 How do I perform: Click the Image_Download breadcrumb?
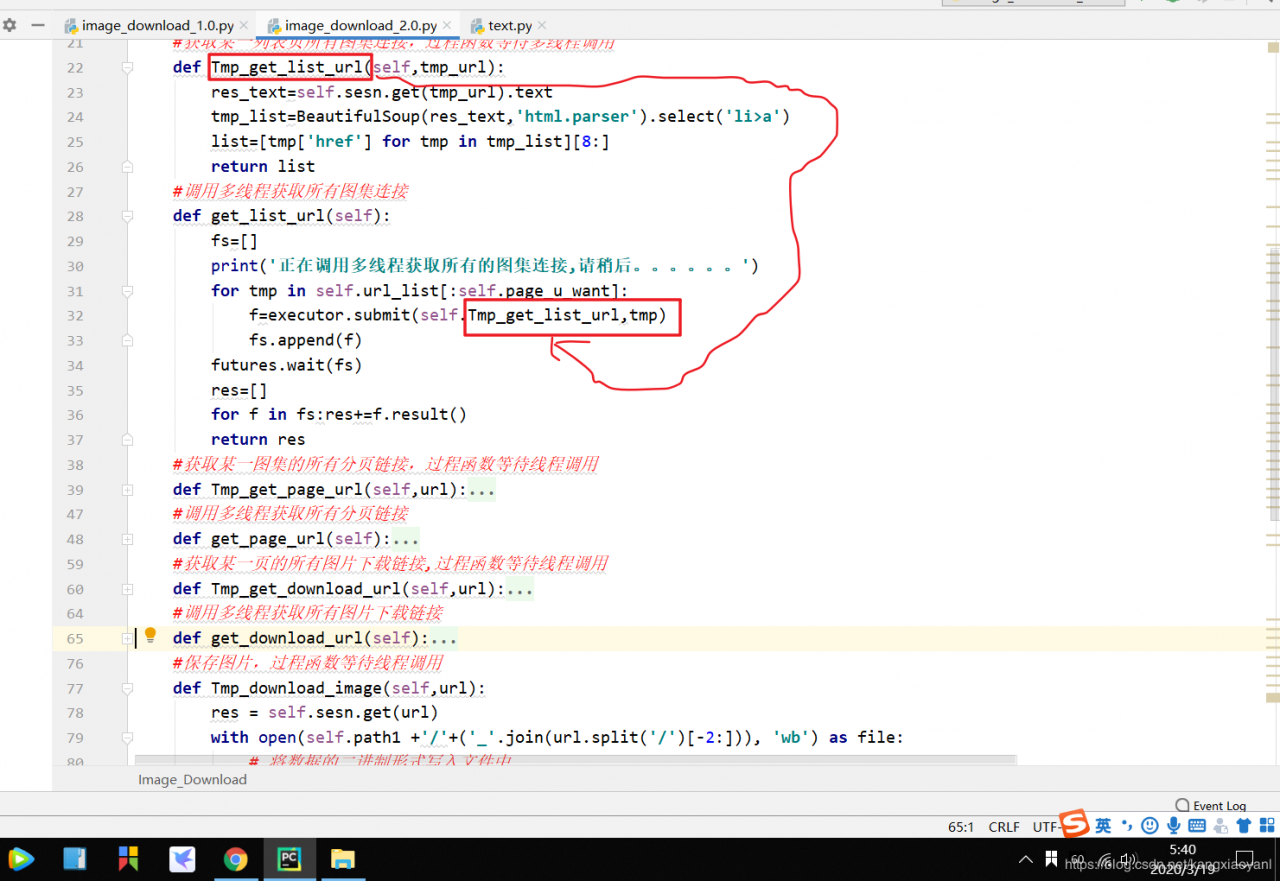click(192, 780)
